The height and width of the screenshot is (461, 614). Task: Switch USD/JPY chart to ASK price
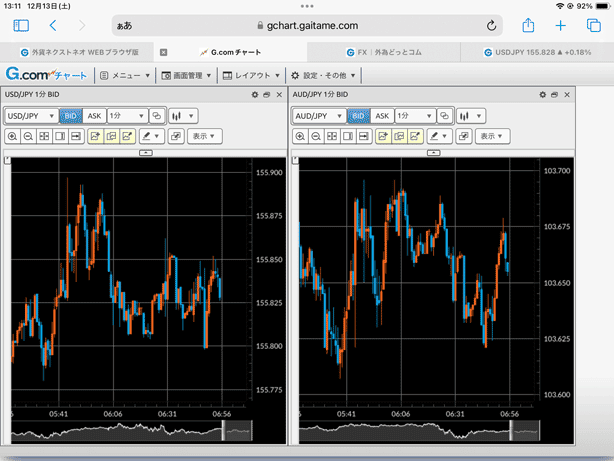coord(94,116)
